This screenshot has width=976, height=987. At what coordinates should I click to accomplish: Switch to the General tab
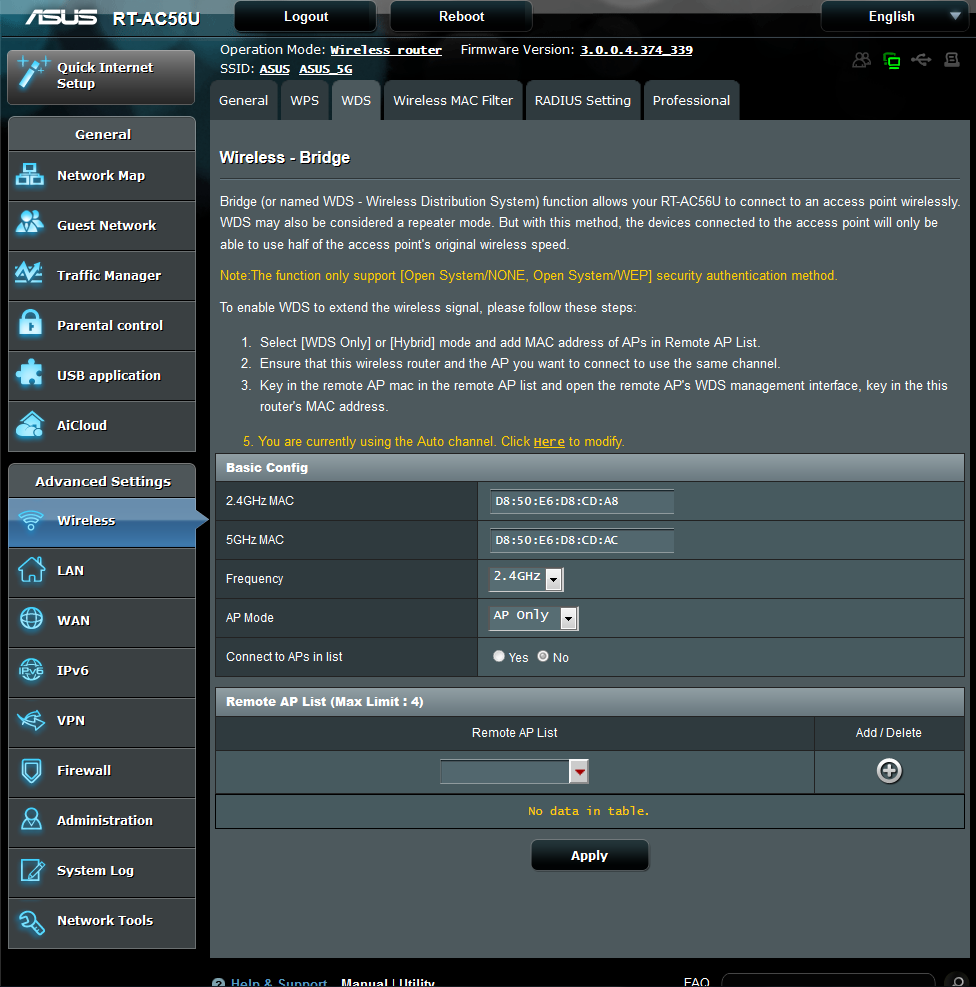pyautogui.click(x=244, y=100)
